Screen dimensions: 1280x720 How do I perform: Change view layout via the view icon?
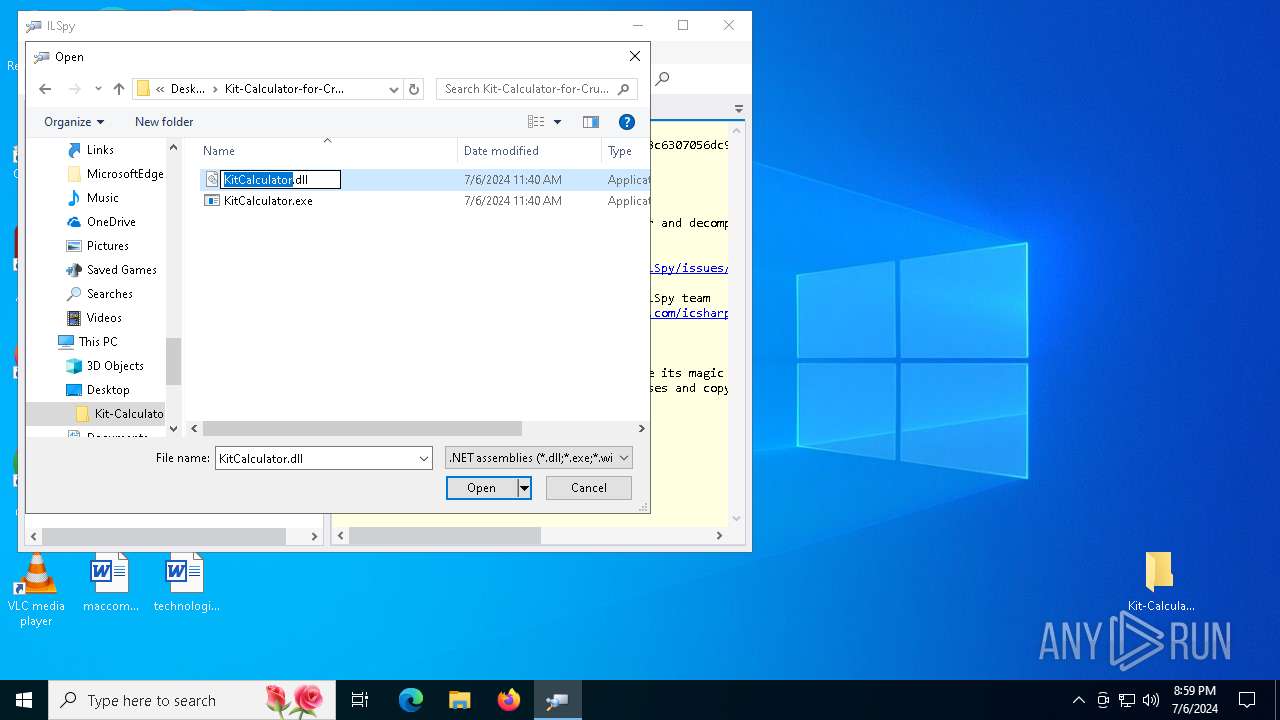(x=536, y=122)
